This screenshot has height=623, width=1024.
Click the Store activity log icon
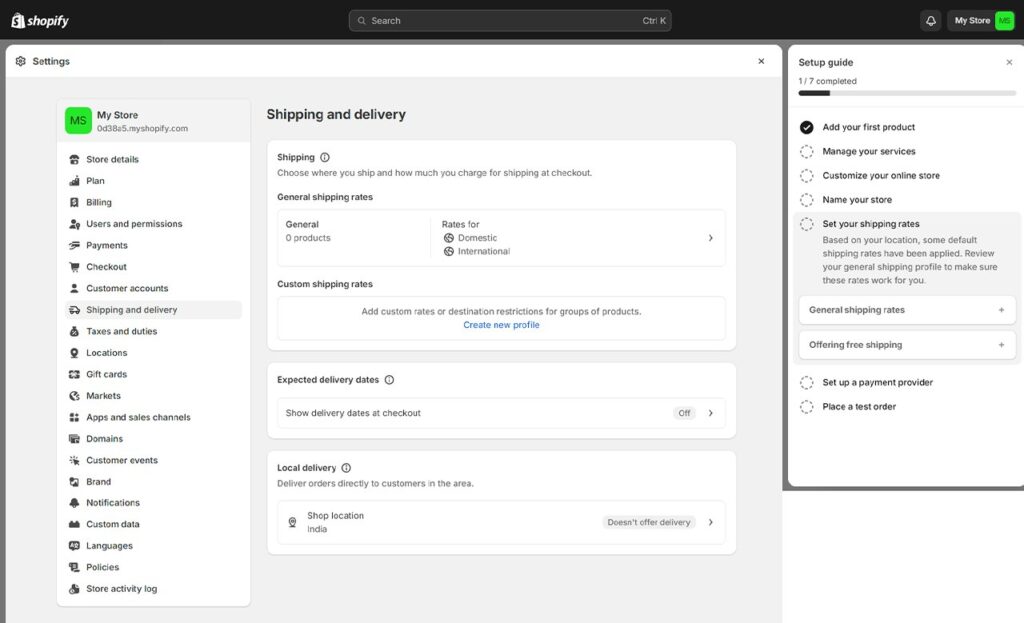coord(74,589)
